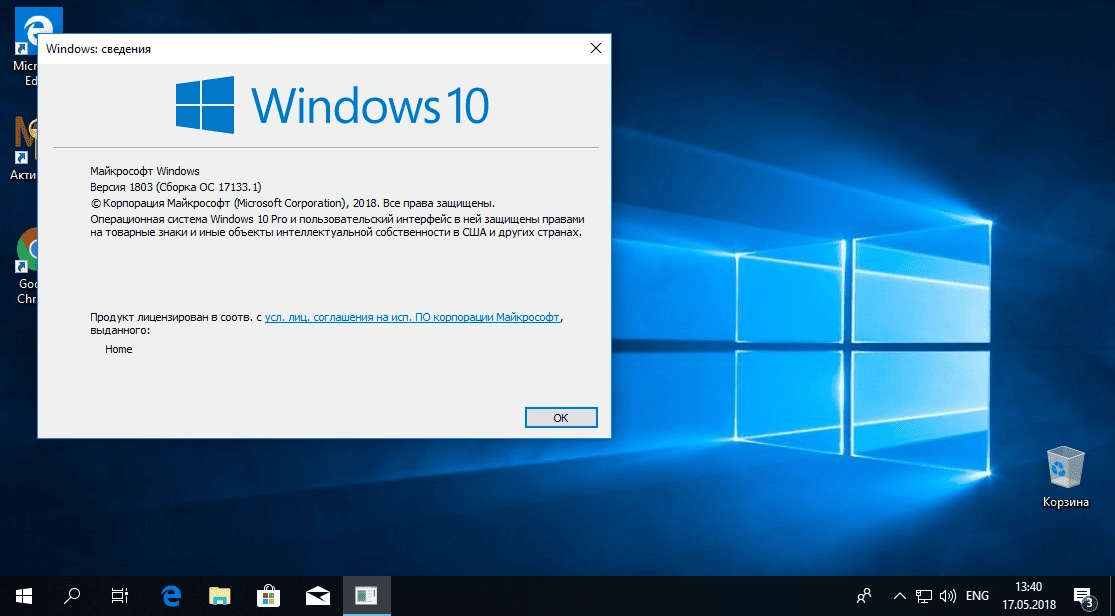1115x616 pixels.
Task: Open the Microsoft license agreement link
Action: coord(412,317)
